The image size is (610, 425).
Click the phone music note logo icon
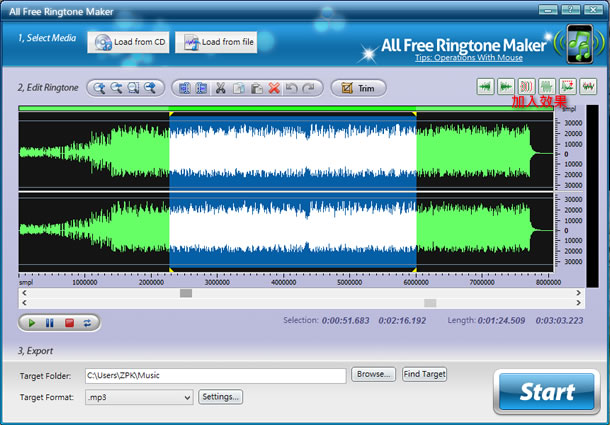point(579,44)
